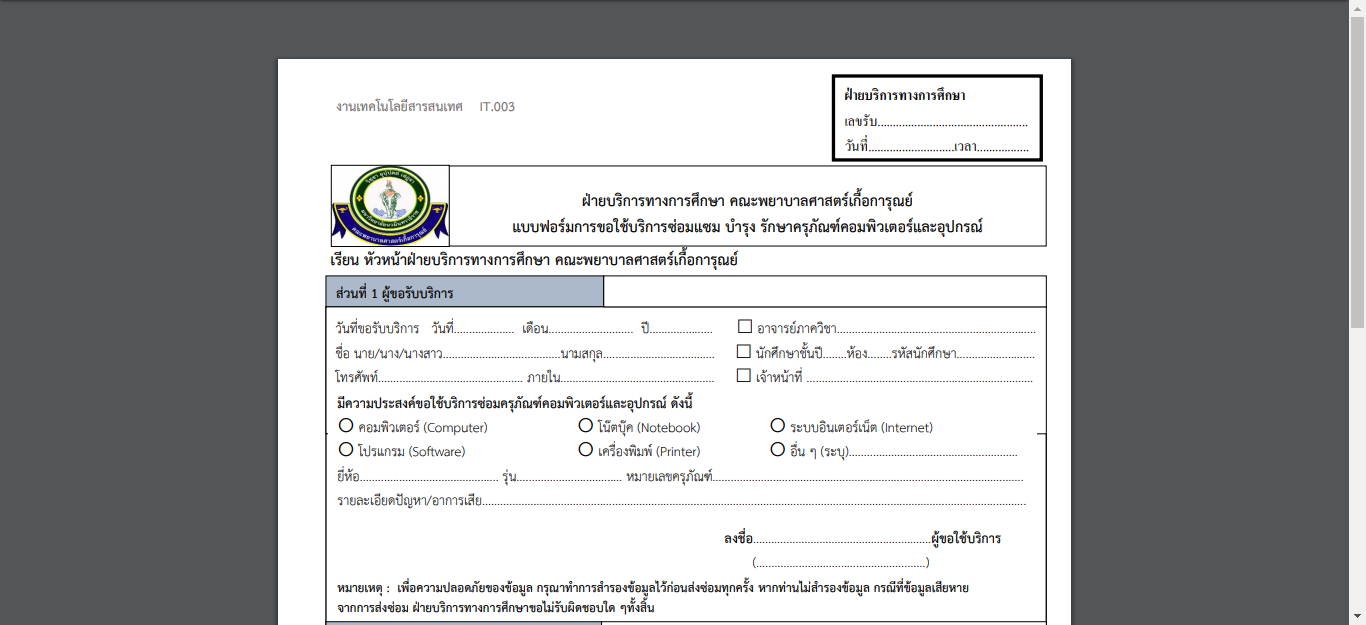Tick the เจ้าหน้าที่ checkbox

[x=743, y=376]
